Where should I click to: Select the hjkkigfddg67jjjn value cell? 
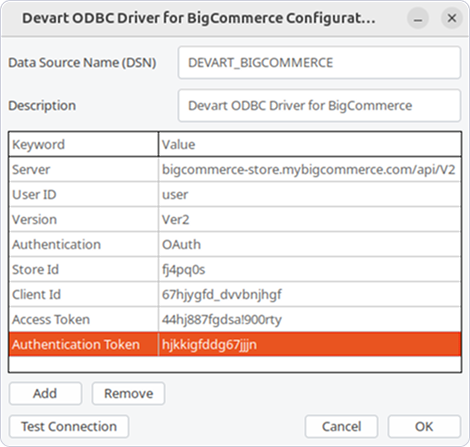[310, 344]
